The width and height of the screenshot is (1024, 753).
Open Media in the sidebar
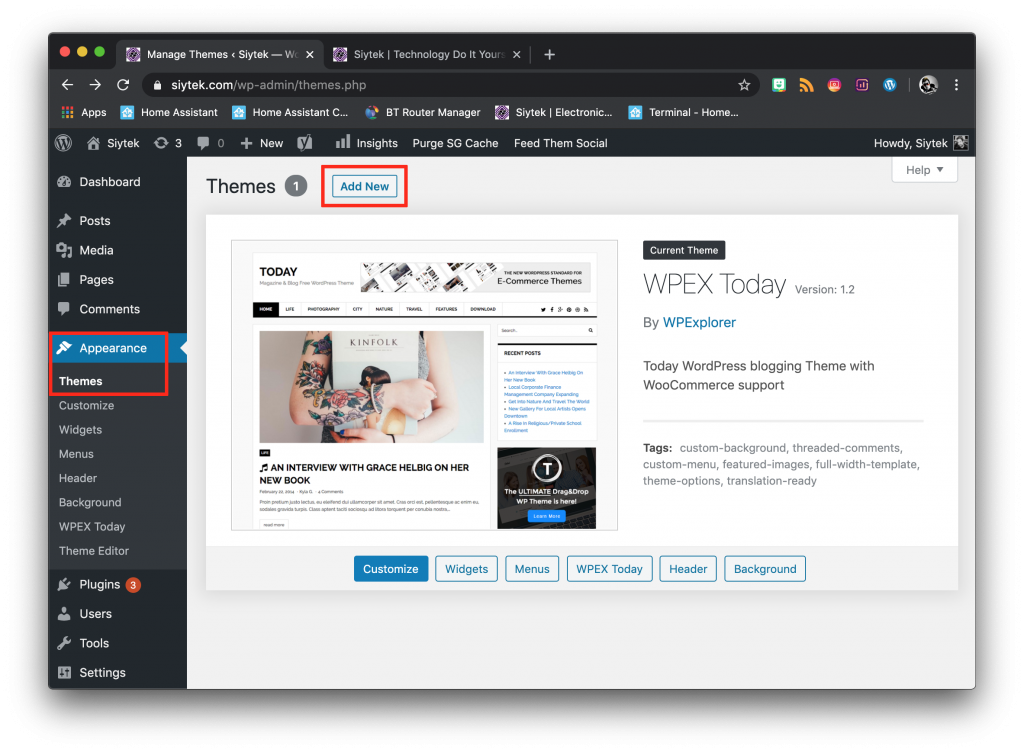[x=96, y=250]
